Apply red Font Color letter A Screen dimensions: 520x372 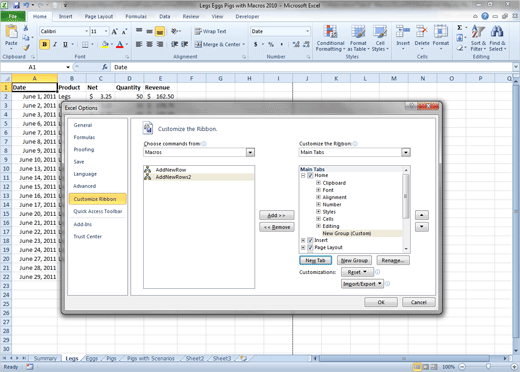pyautogui.click(x=120, y=44)
